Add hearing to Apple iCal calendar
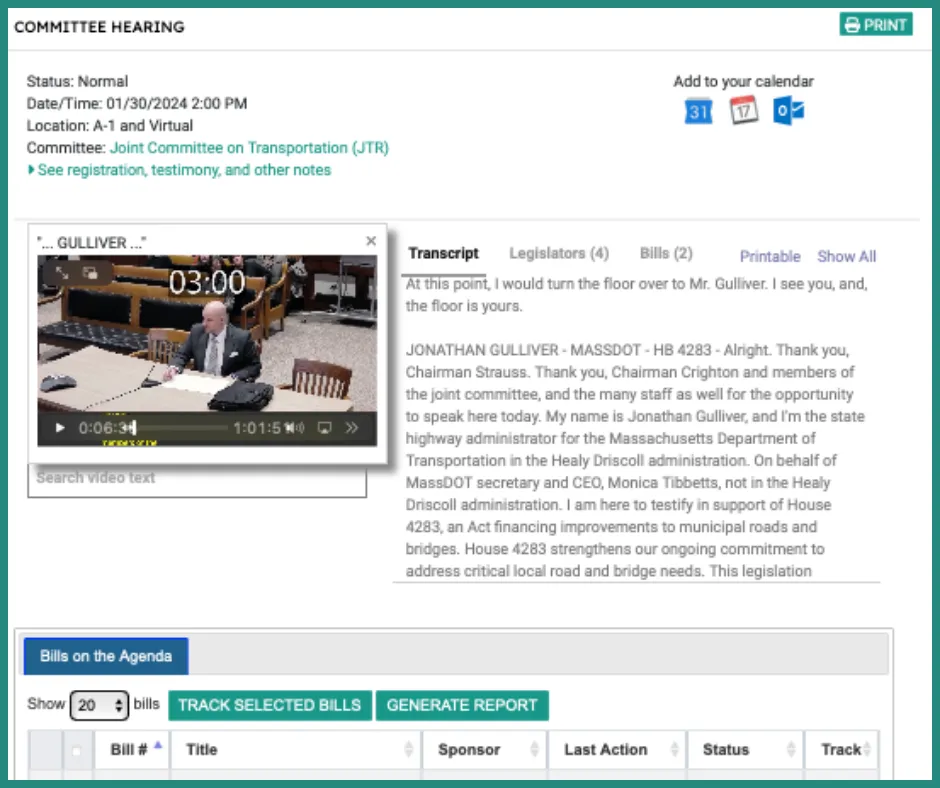This screenshot has width=940, height=788. [744, 111]
